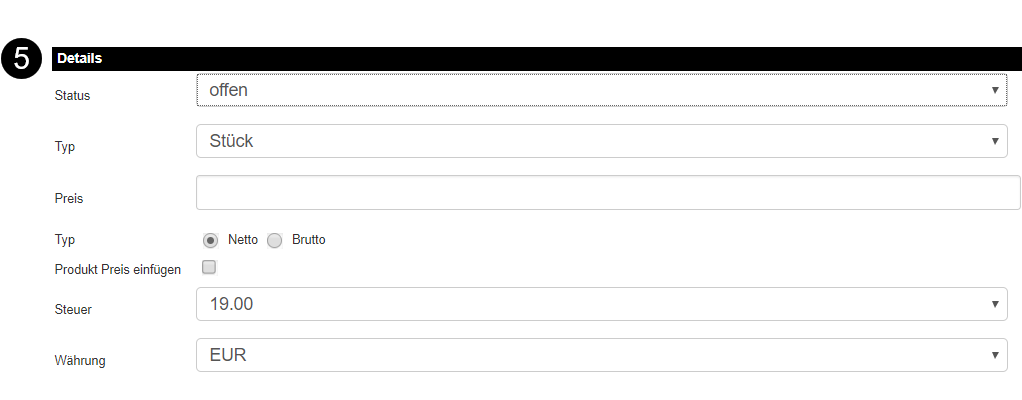Expand the Währung dropdown showing EUR
The image size is (1022, 400).
coord(600,355)
